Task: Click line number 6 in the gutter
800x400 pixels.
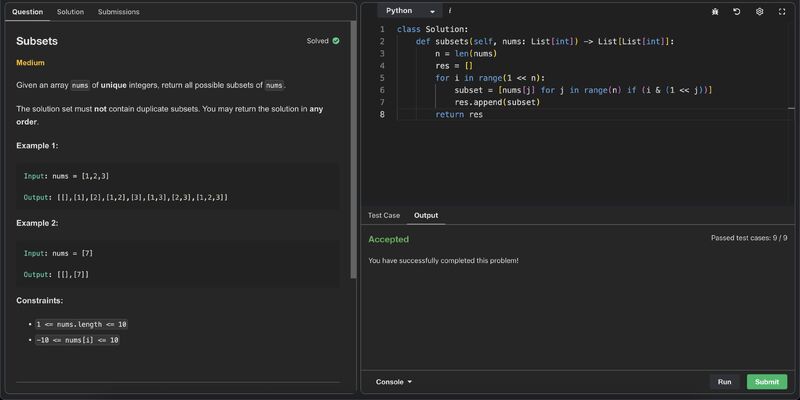Action: click(x=382, y=90)
